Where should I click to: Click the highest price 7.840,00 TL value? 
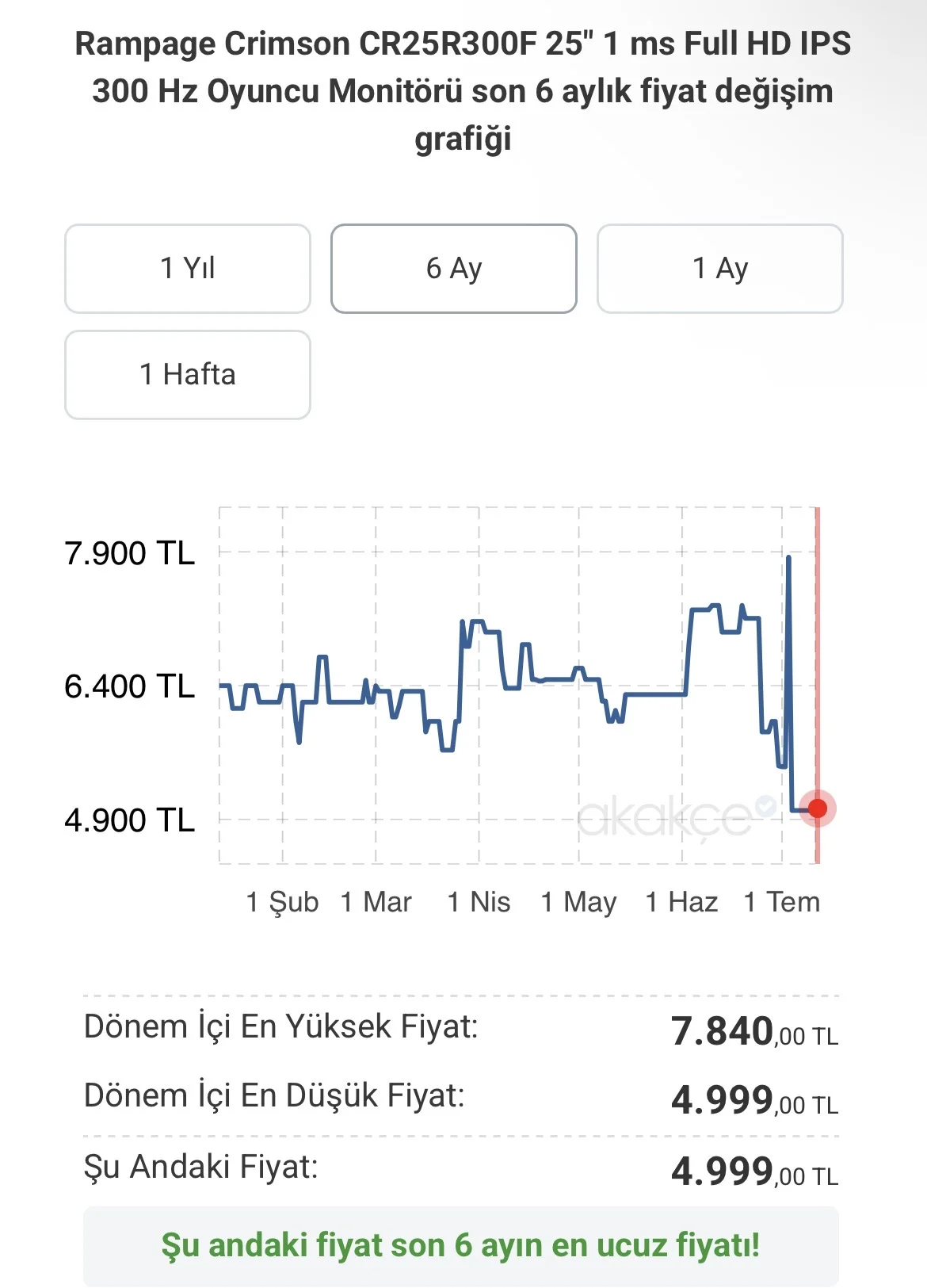pyautogui.click(x=754, y=1032)
